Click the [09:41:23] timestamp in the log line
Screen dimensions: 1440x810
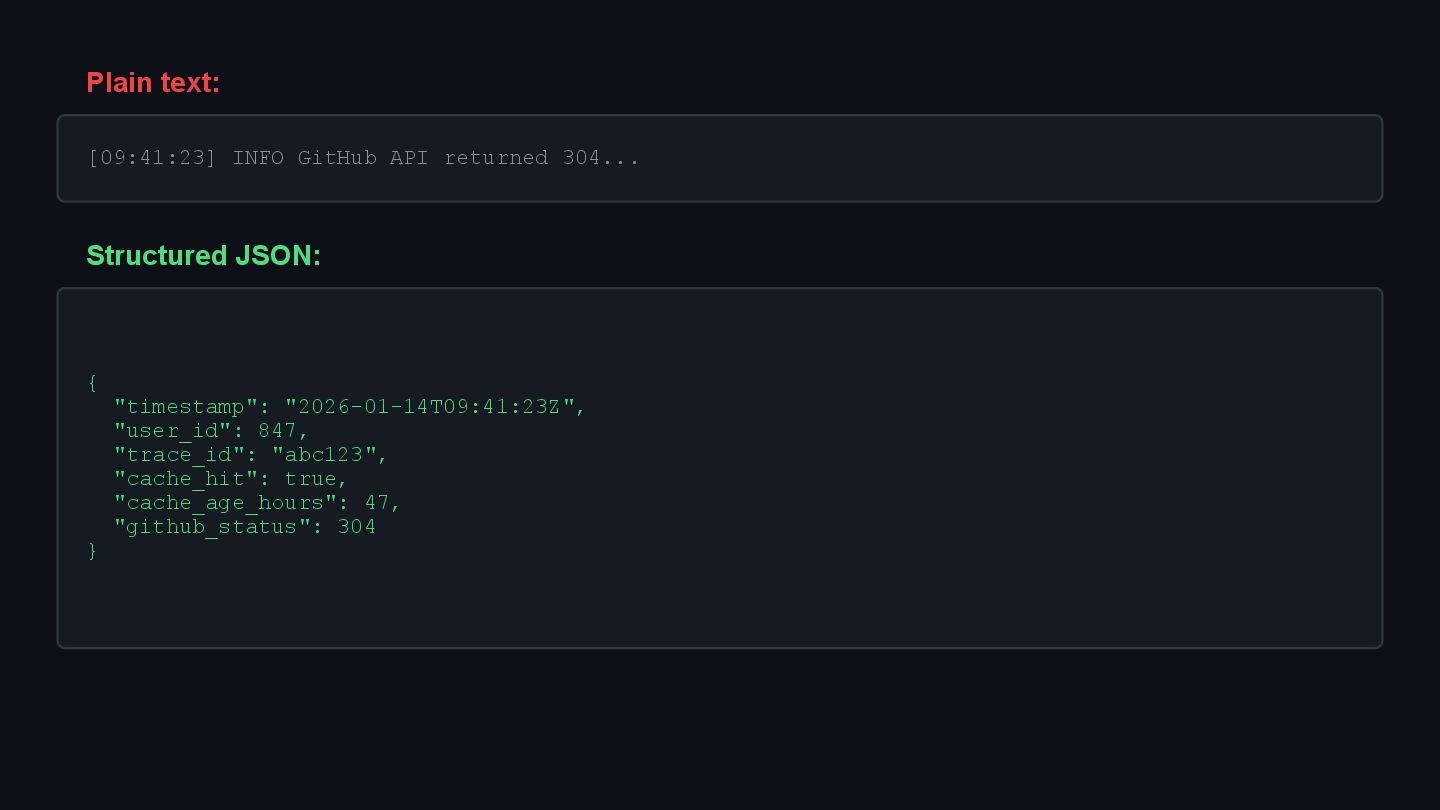tap(153, 158)
